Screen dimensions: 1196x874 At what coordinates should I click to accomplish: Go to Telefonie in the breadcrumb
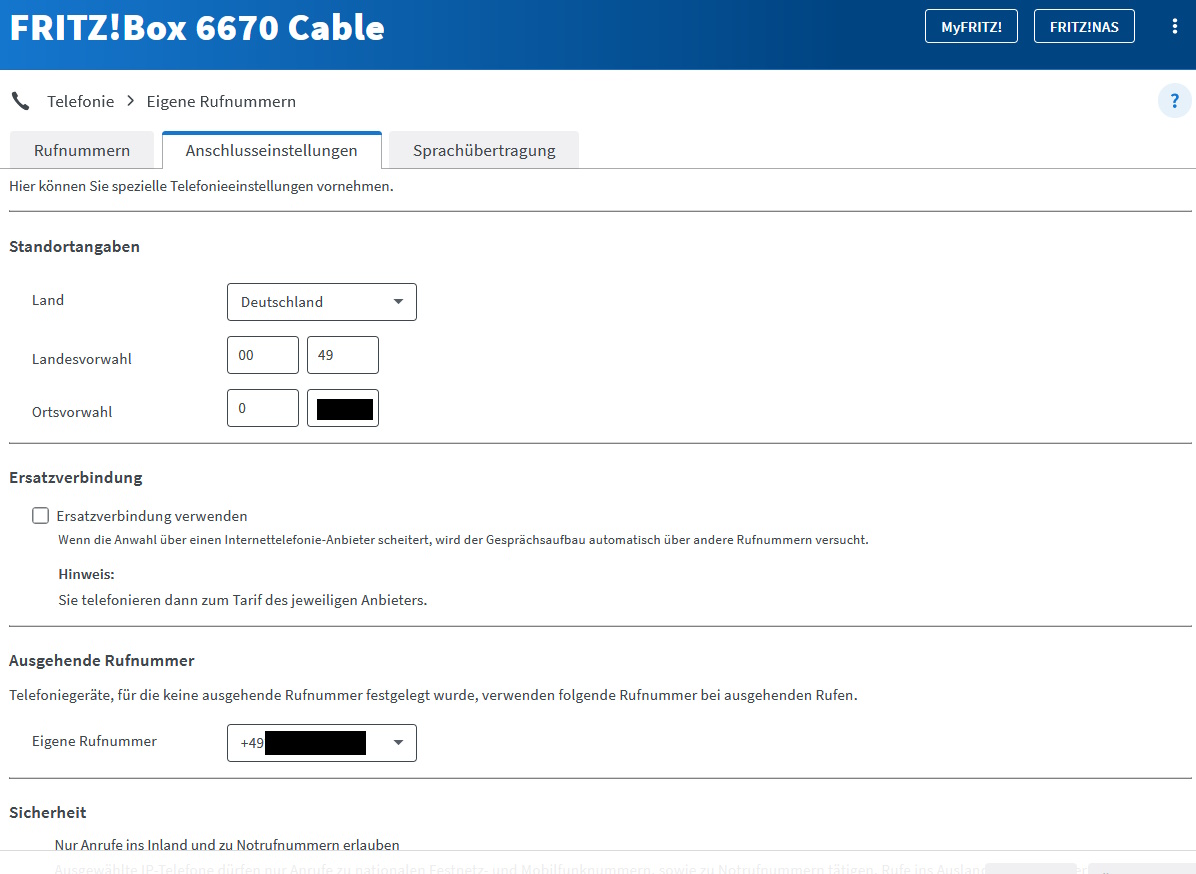(x=81, y=101)
